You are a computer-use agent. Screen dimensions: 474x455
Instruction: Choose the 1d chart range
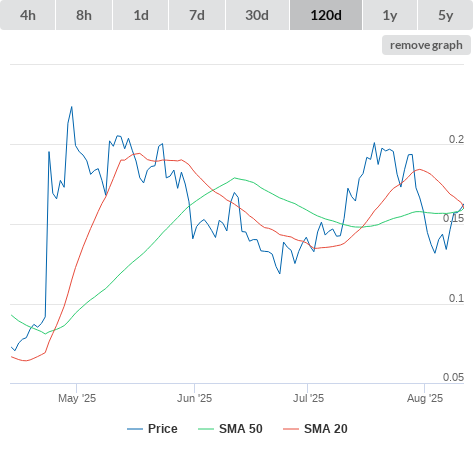point(141,15)
